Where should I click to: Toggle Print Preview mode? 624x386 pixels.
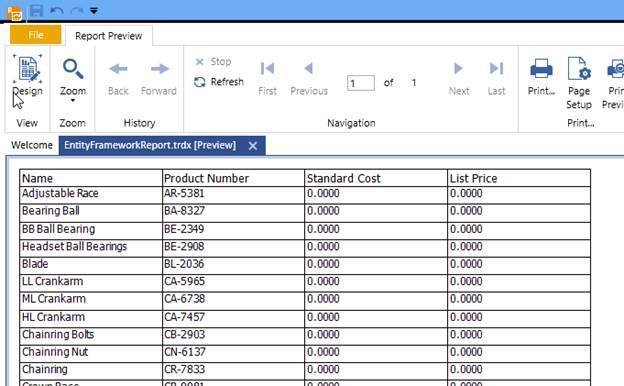point(613,83)
